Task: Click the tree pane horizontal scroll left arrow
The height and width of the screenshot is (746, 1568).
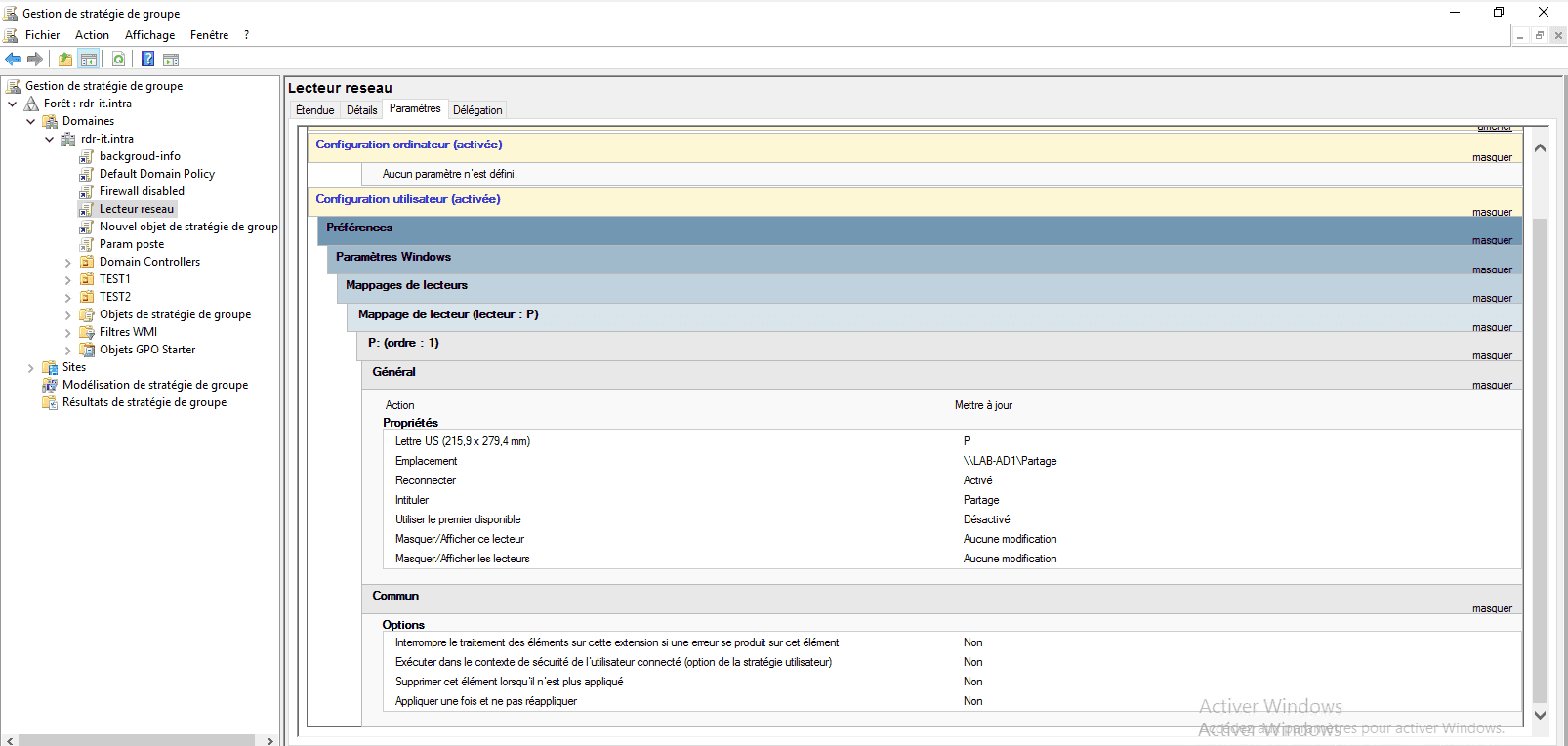Action: pos(10,740)
